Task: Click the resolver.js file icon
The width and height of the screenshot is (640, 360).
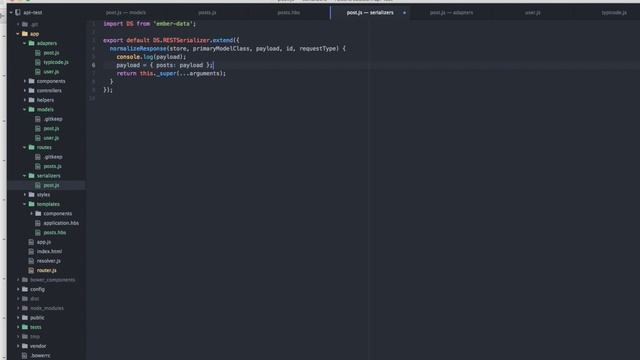Action: (31, 261)
